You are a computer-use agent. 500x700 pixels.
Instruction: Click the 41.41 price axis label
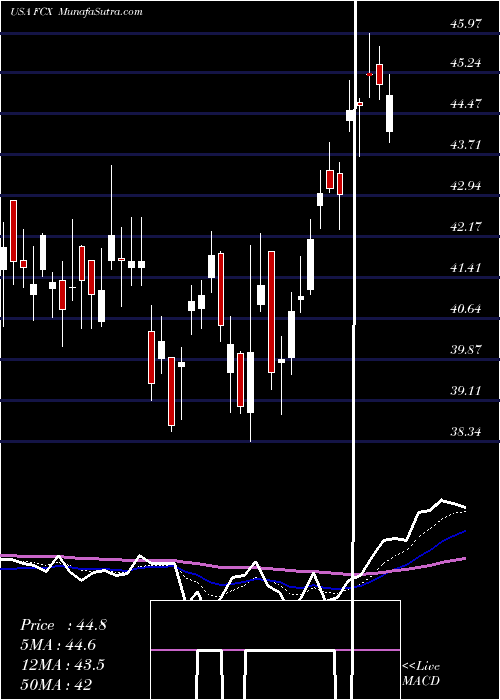pyautogui.click(x=466, y=267)
